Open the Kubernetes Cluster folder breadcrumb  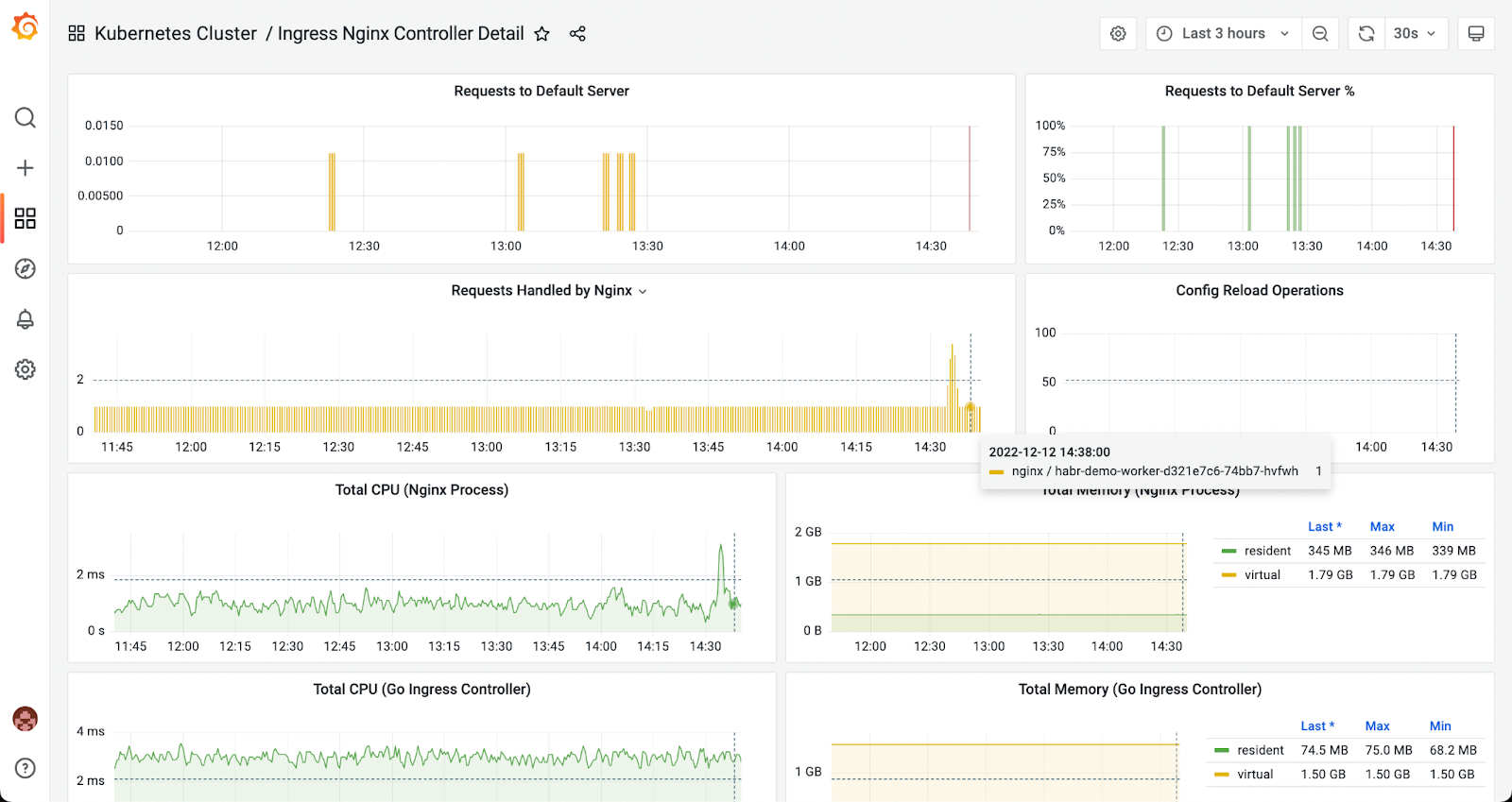tap(175, 34)
